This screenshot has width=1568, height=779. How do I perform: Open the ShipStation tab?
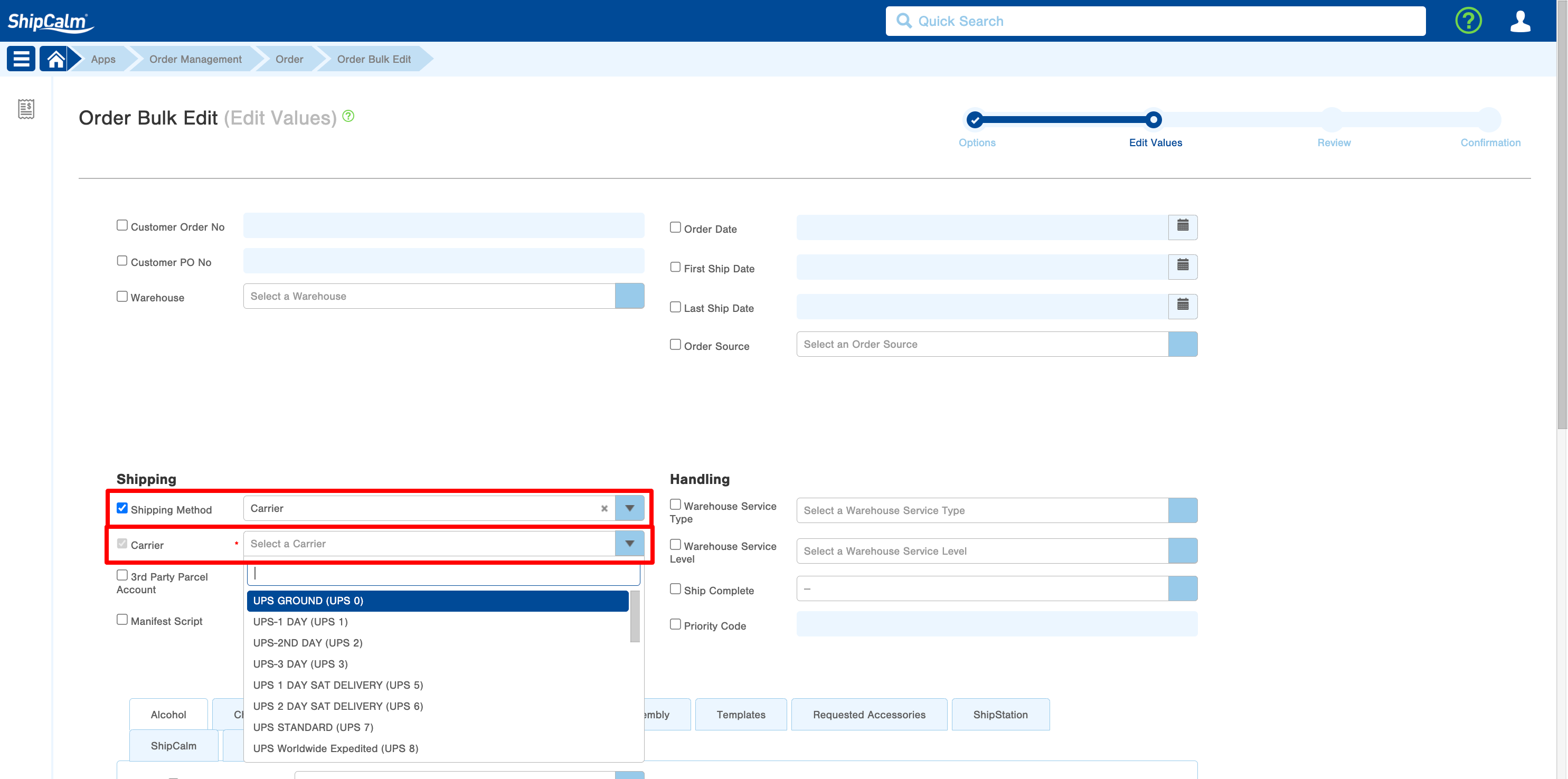click(1000, 715)
